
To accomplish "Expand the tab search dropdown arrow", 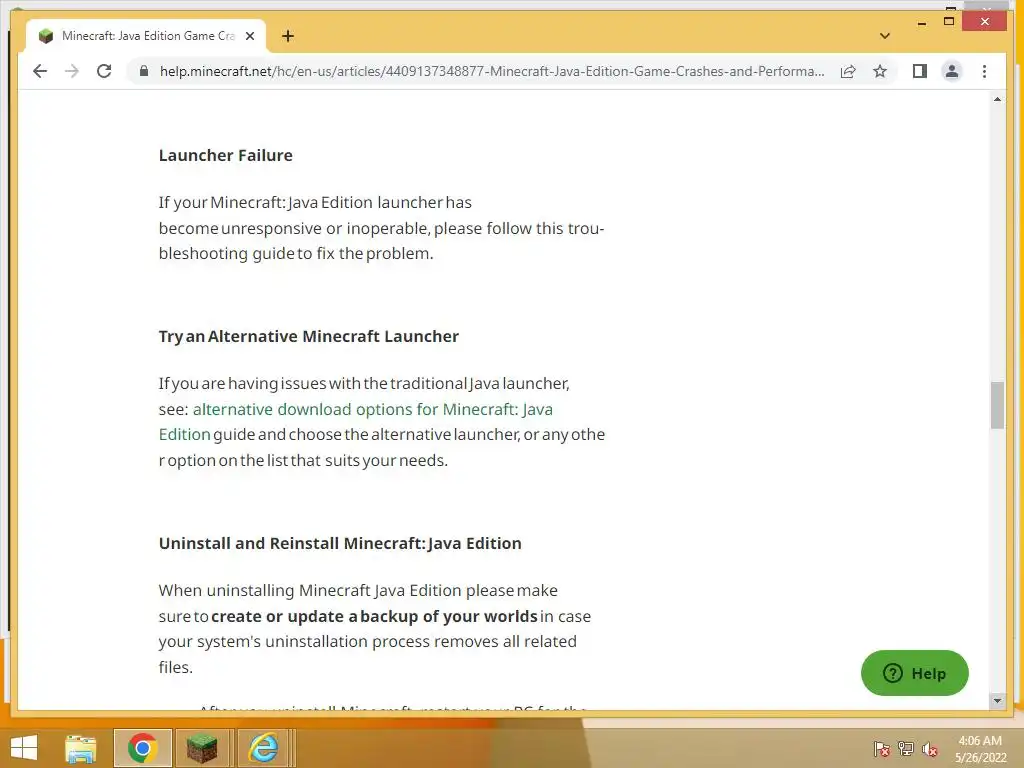I will click(885, 36).
